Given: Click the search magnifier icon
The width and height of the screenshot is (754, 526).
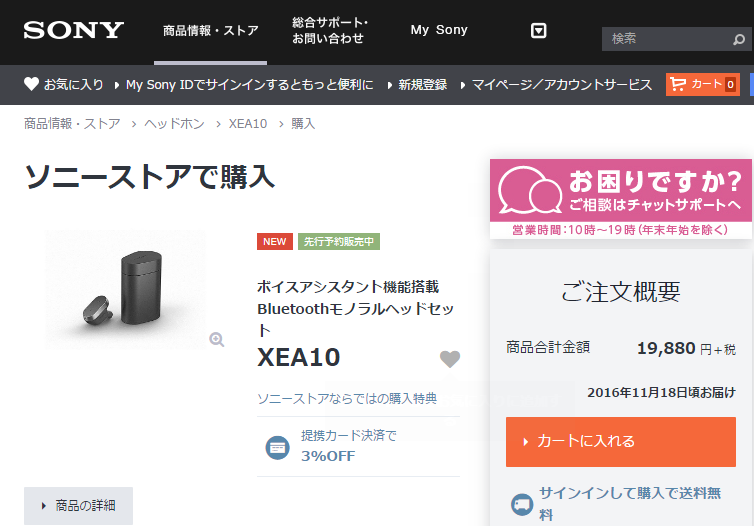Looking at the screenshot, I should click(739, 39).
